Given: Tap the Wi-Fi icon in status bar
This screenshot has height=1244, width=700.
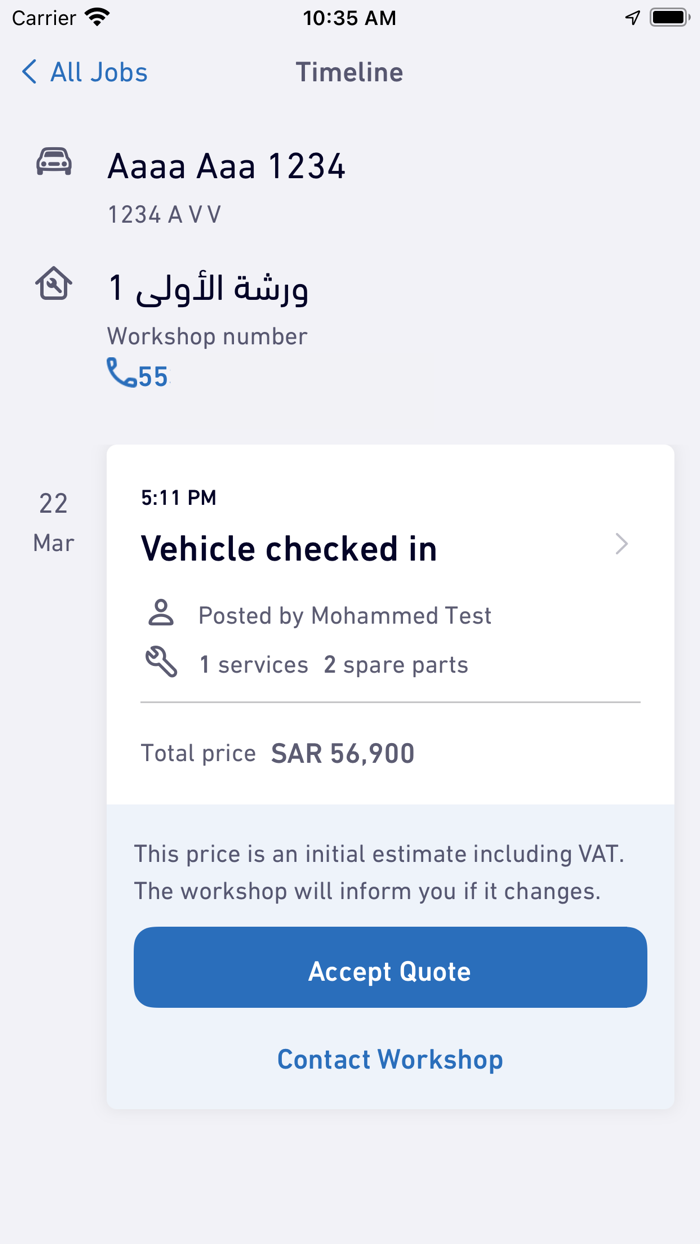Looking at the screenshot, I should tap(97, 16).
